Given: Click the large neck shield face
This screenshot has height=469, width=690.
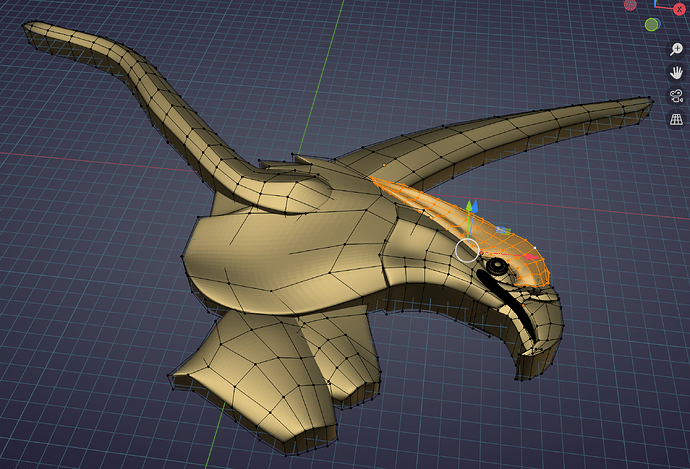Looking at the screenshot, I should tap(282, 260).
